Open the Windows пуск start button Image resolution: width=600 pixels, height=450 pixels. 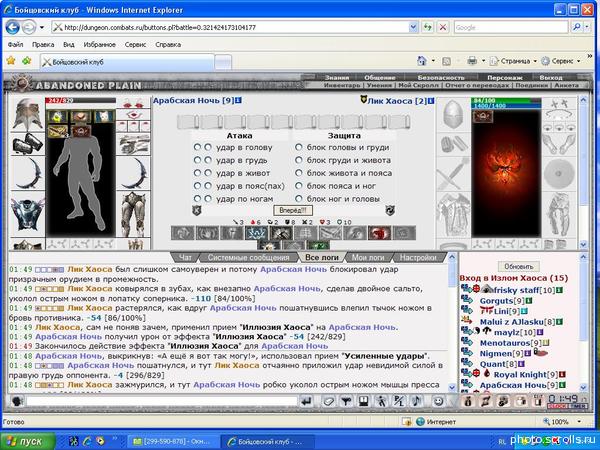point(28,442)
